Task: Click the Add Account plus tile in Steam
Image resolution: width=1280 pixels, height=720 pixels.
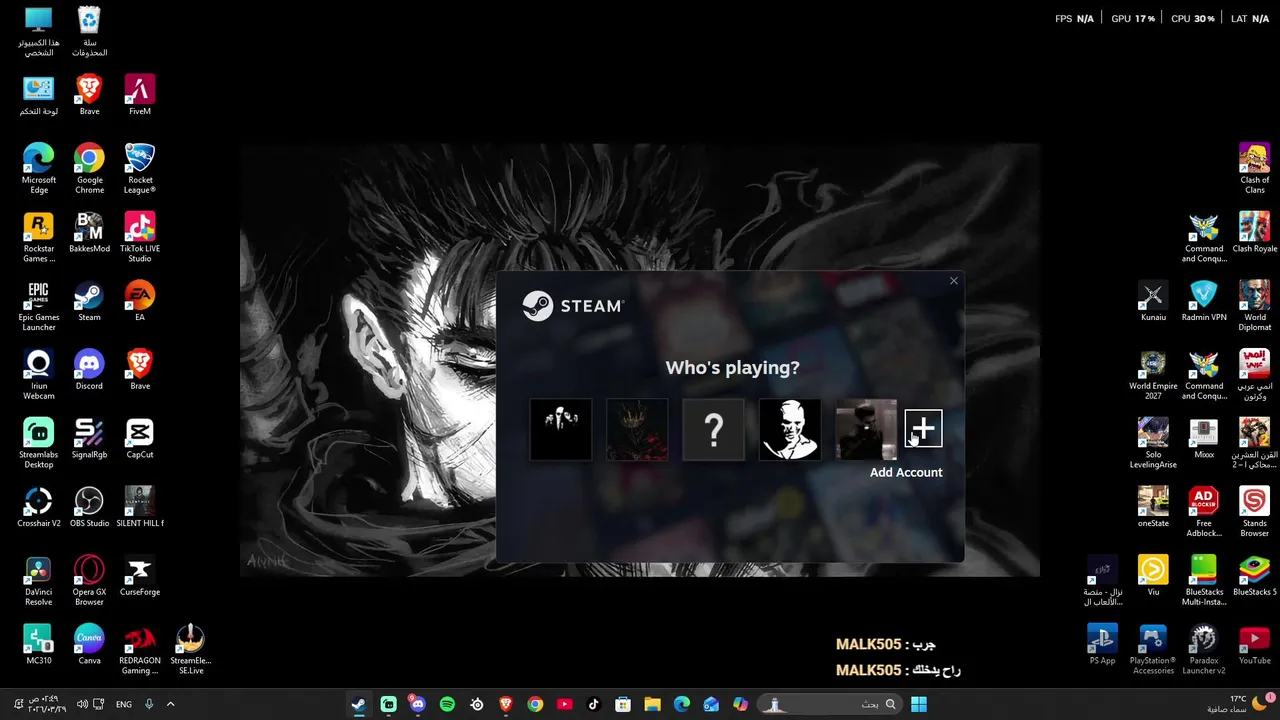Action: (923, 429)
